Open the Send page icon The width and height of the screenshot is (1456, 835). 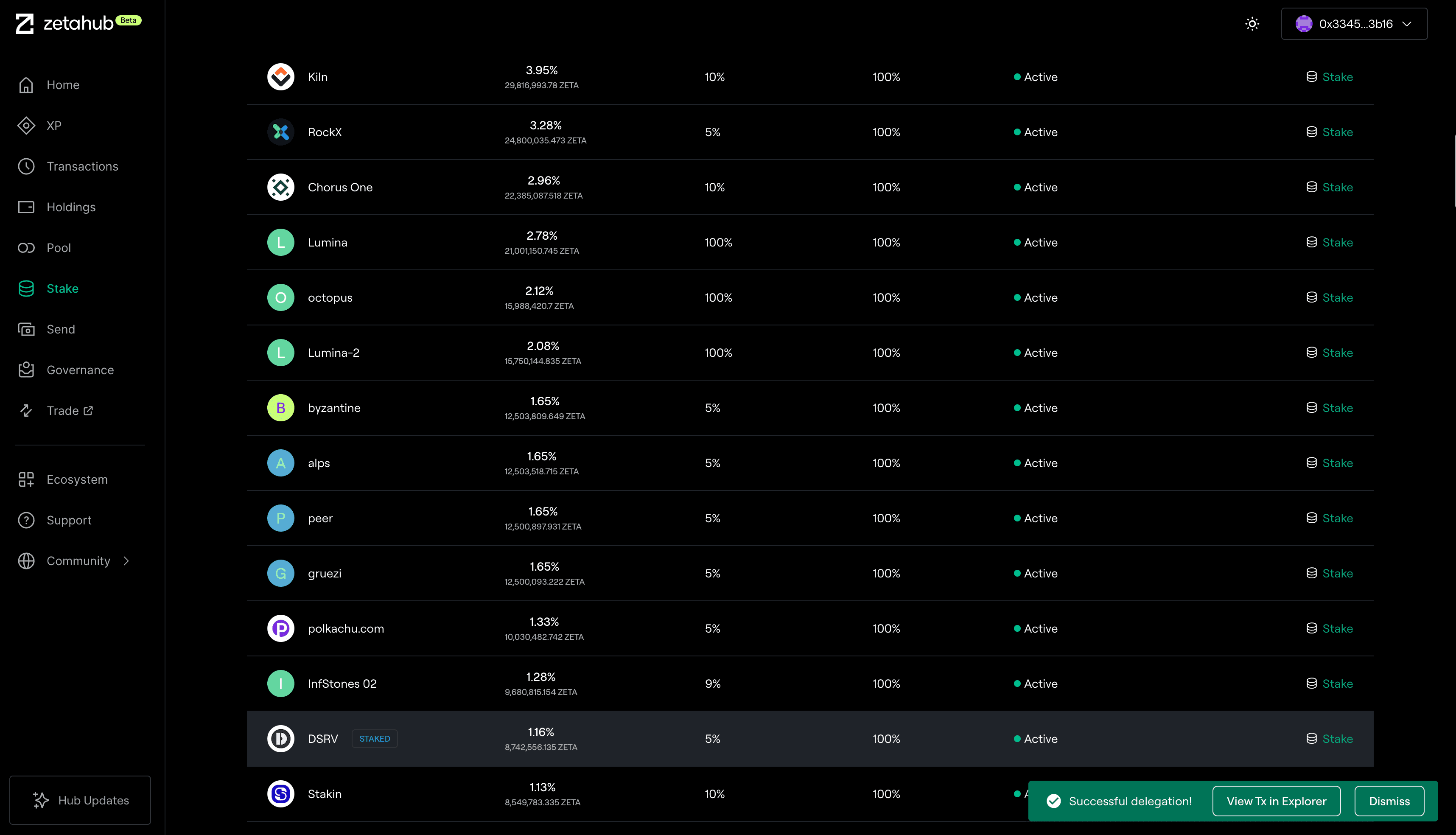[x=26, y=329]
